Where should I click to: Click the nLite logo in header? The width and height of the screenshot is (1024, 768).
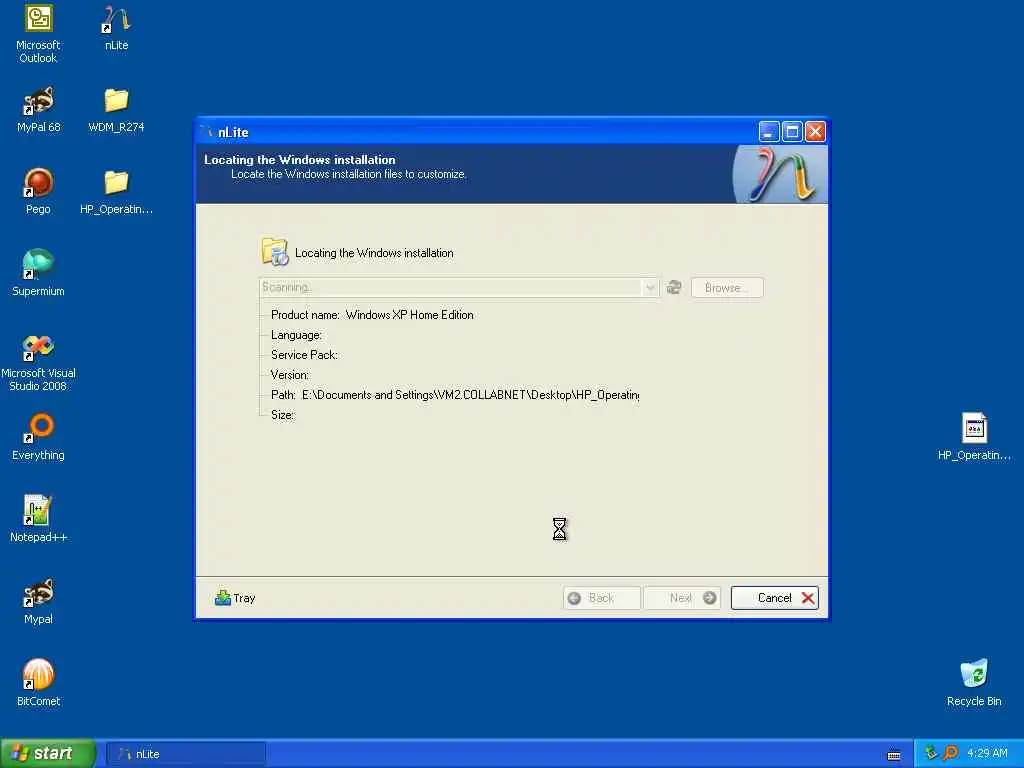pyautogui.click(x=781, y=174)
